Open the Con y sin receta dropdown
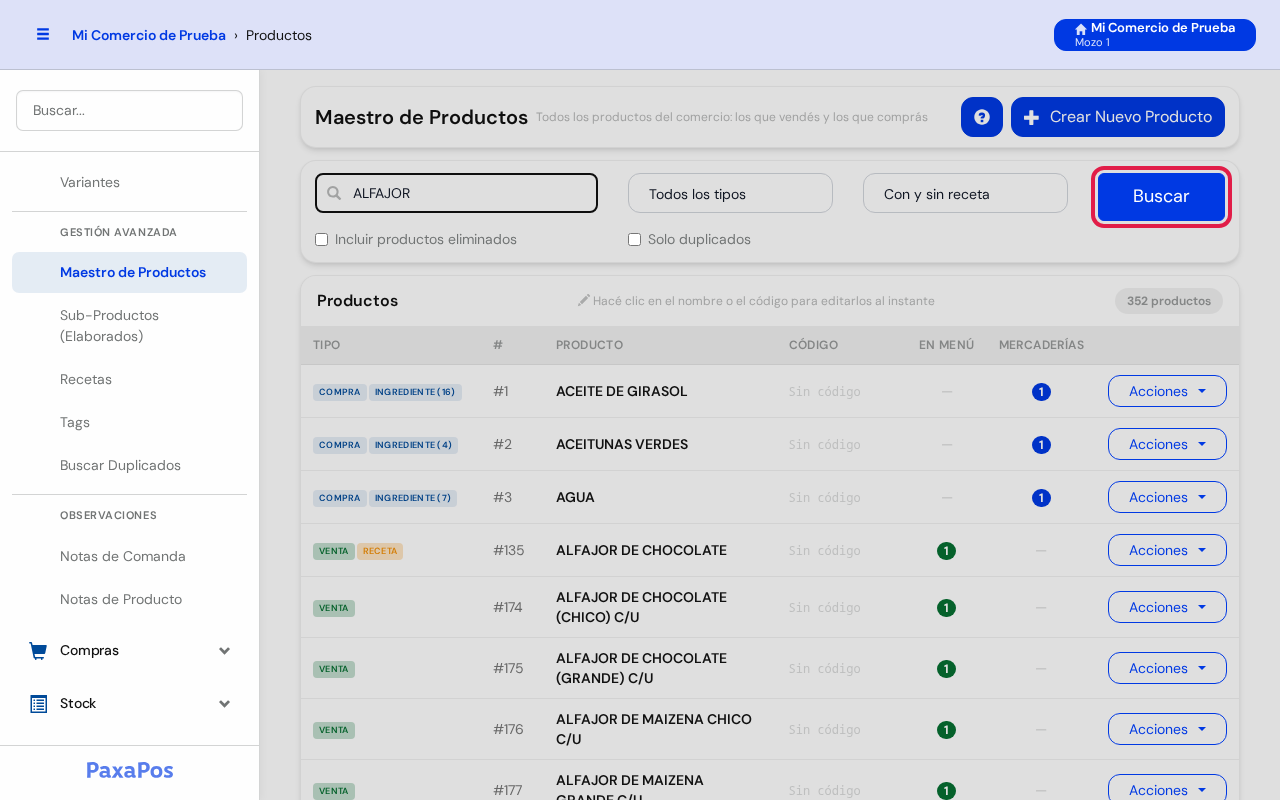 coord(965,193)
